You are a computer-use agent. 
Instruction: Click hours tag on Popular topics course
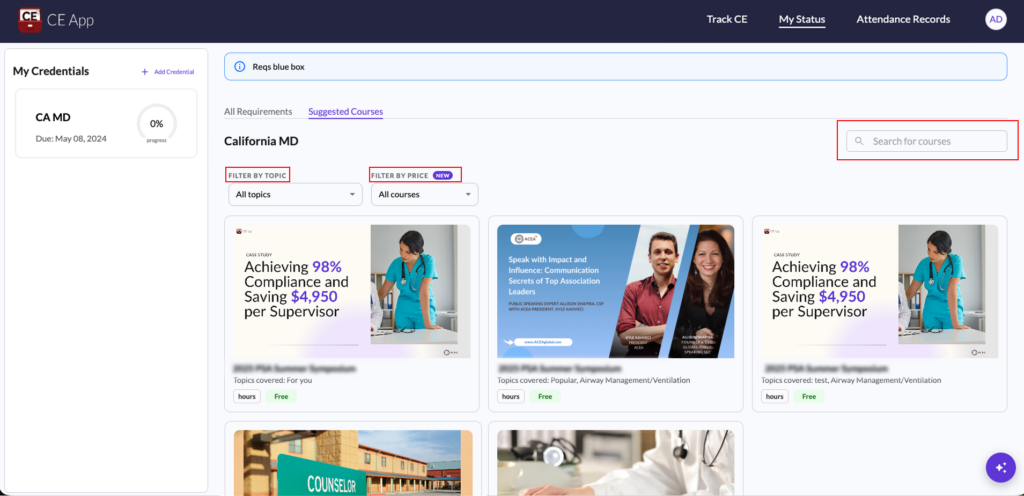click(511, 396)
